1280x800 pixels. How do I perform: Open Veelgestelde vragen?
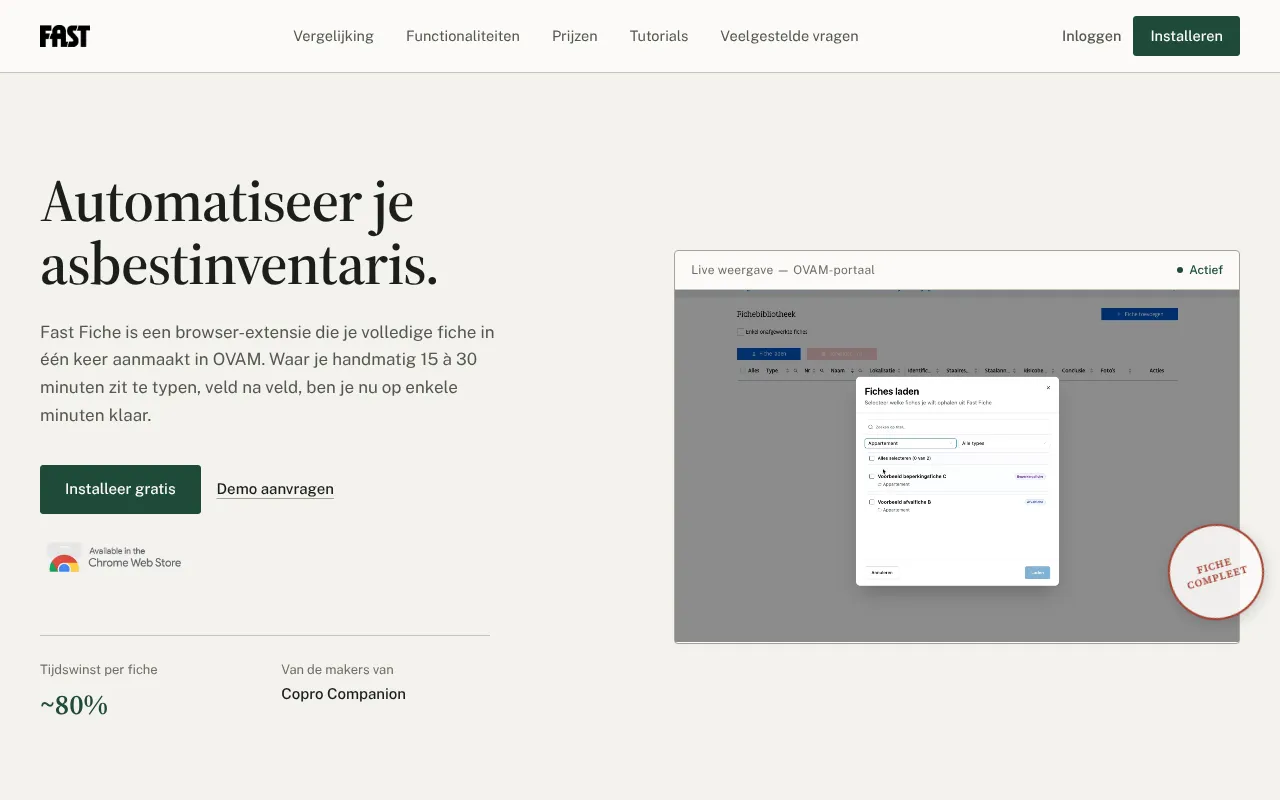tap(789, 36)
